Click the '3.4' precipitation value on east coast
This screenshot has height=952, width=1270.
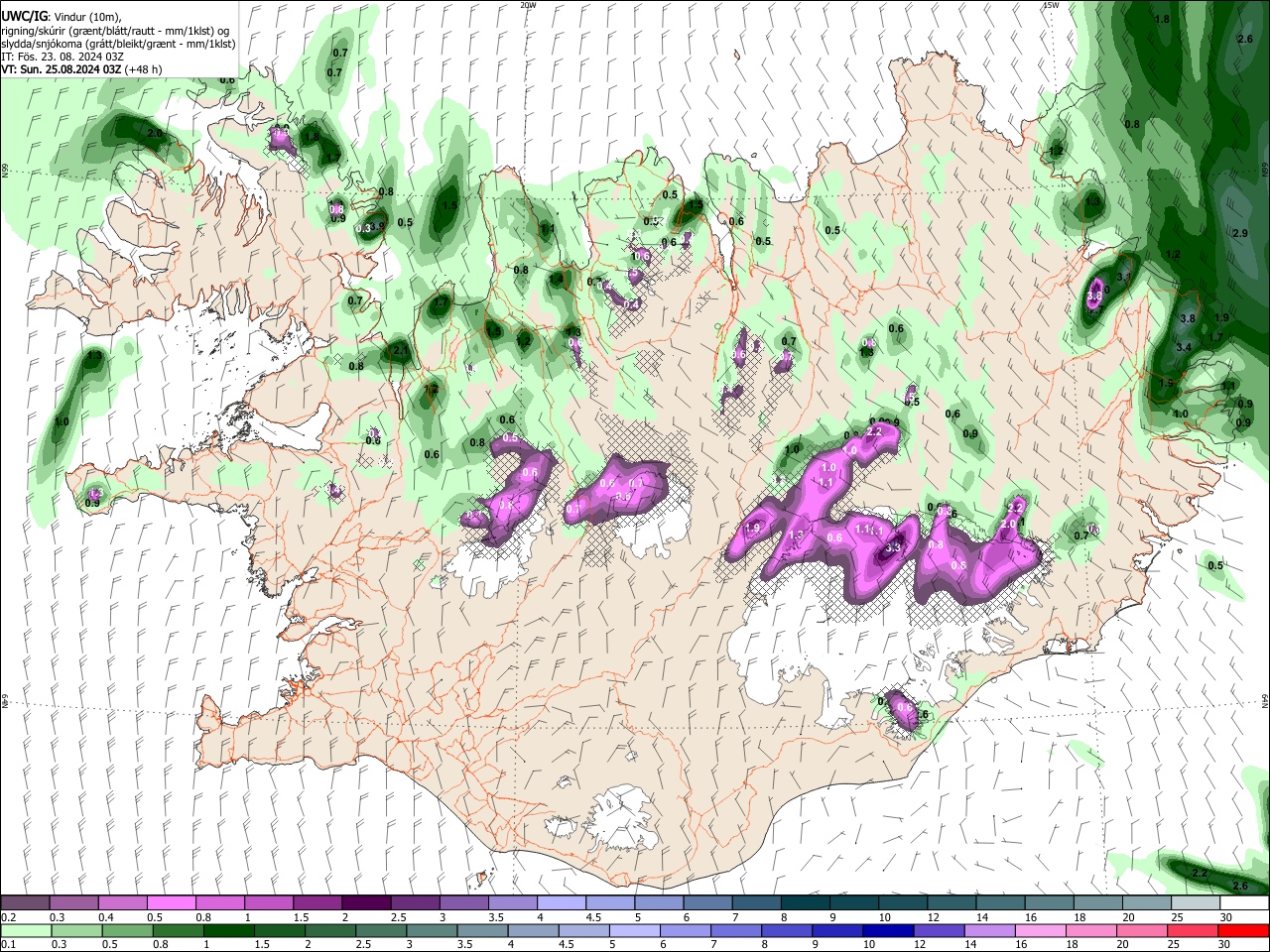pyautogui.click(x=1184, y=348)
